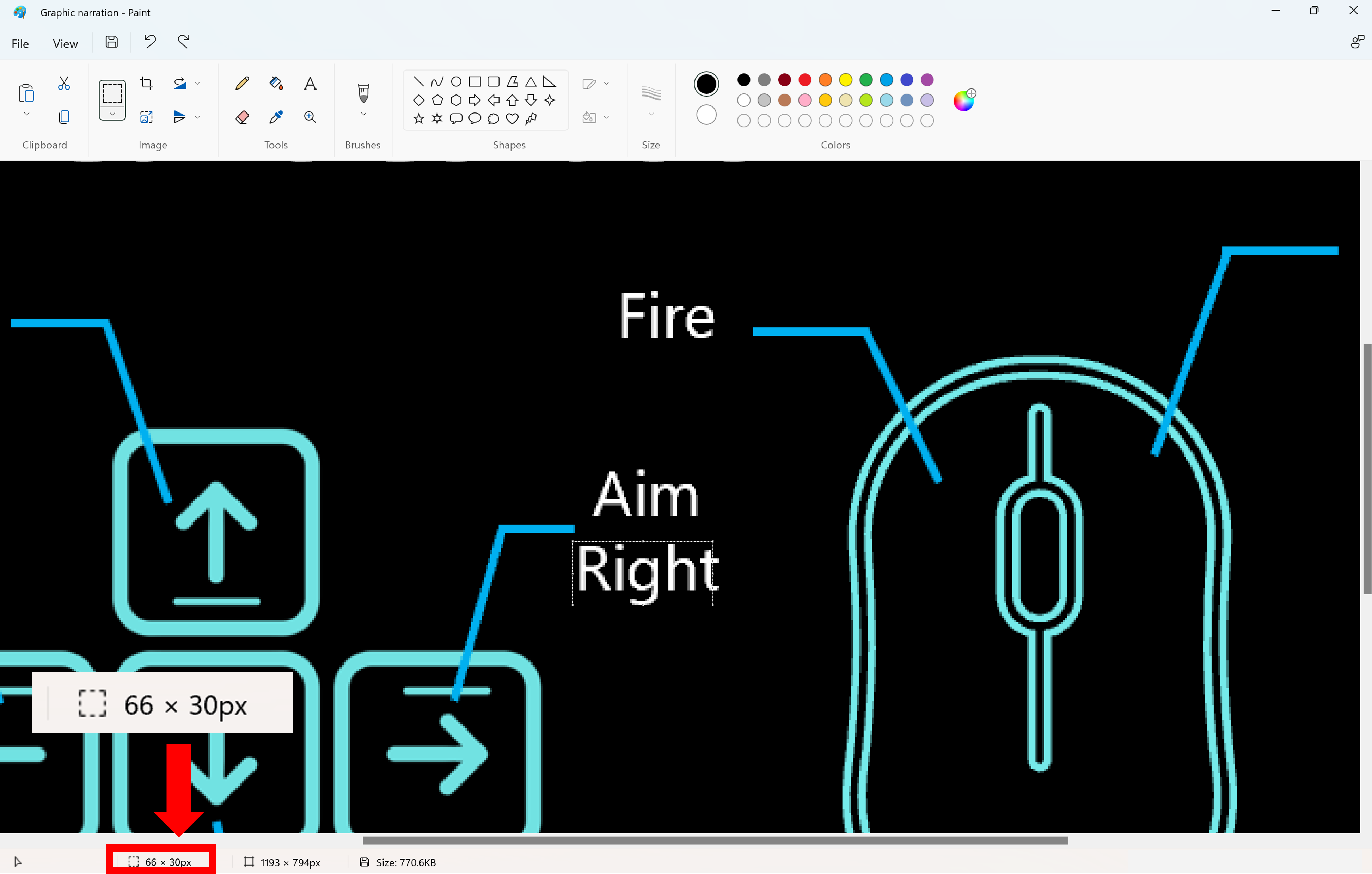The height and width of the screenshot is (874, 1372).
Task: Redo the last action
Action: (183, 42)
